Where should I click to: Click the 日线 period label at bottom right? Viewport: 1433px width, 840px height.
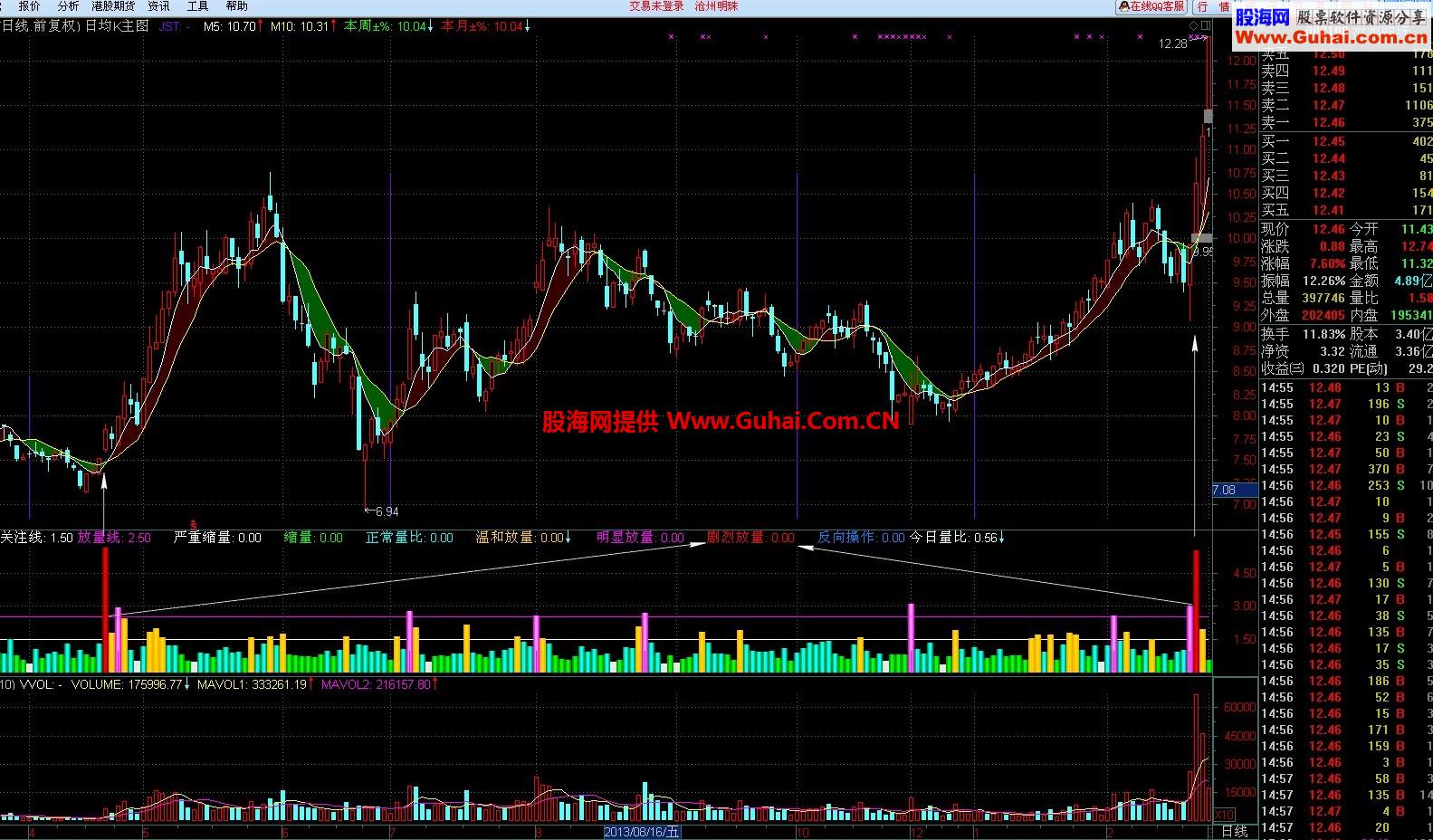pyautogui.click(x=1234, y=831)
